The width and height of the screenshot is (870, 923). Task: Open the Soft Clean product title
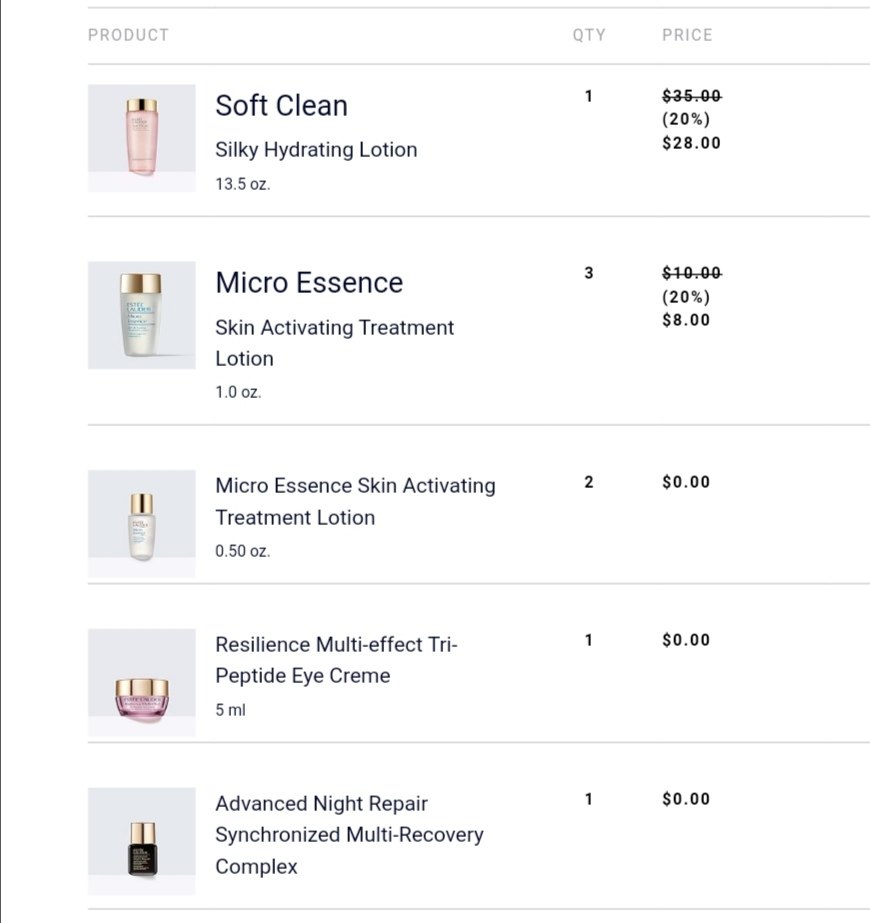point(281,106)
